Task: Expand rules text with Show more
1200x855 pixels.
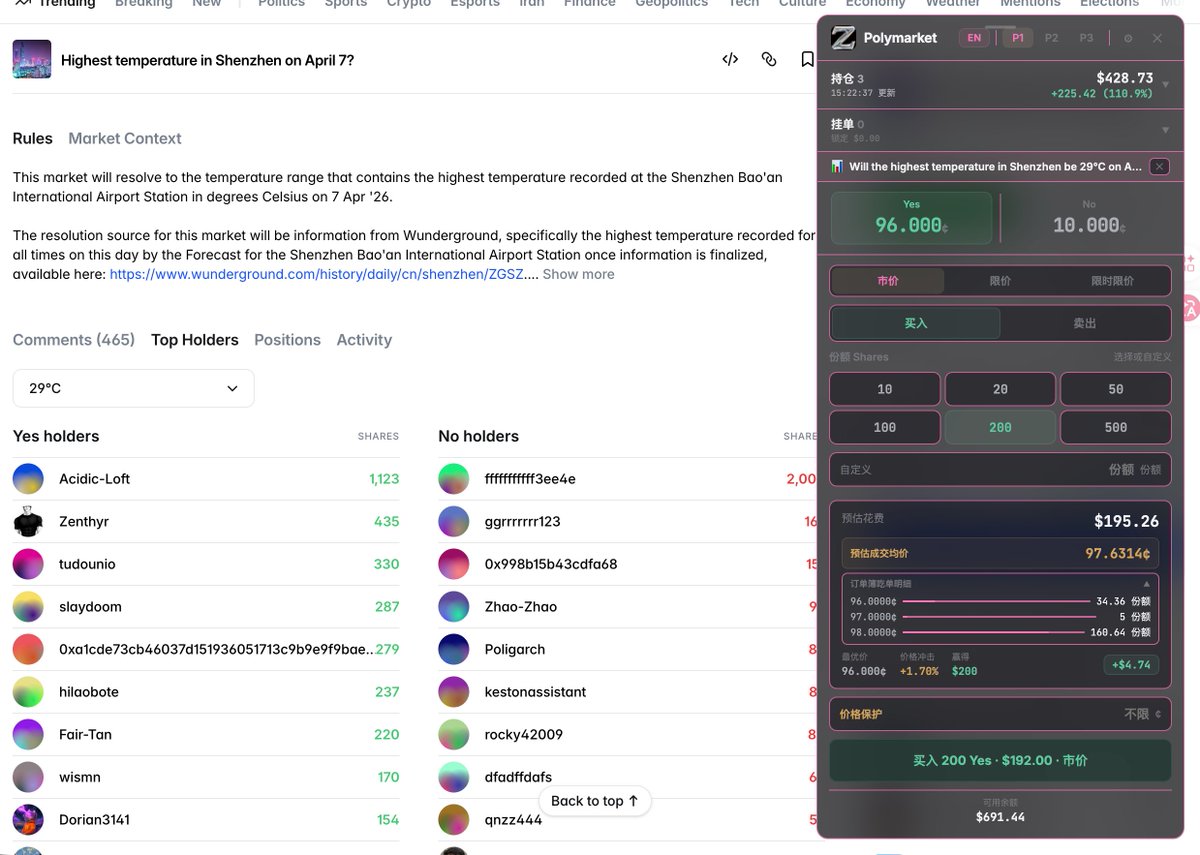Action: click(x=578, y=274)
